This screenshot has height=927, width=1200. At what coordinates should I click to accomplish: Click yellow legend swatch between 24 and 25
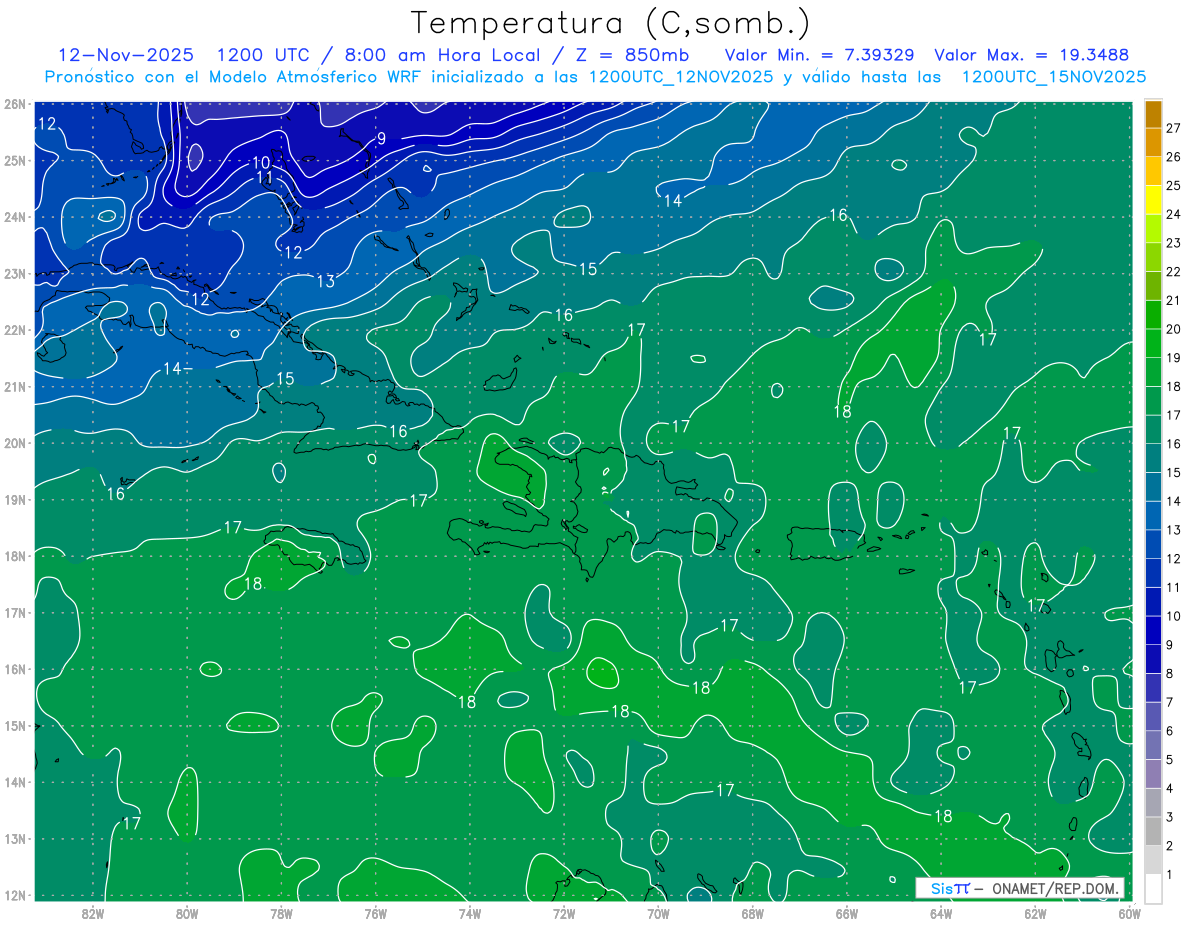point(1154,200)
